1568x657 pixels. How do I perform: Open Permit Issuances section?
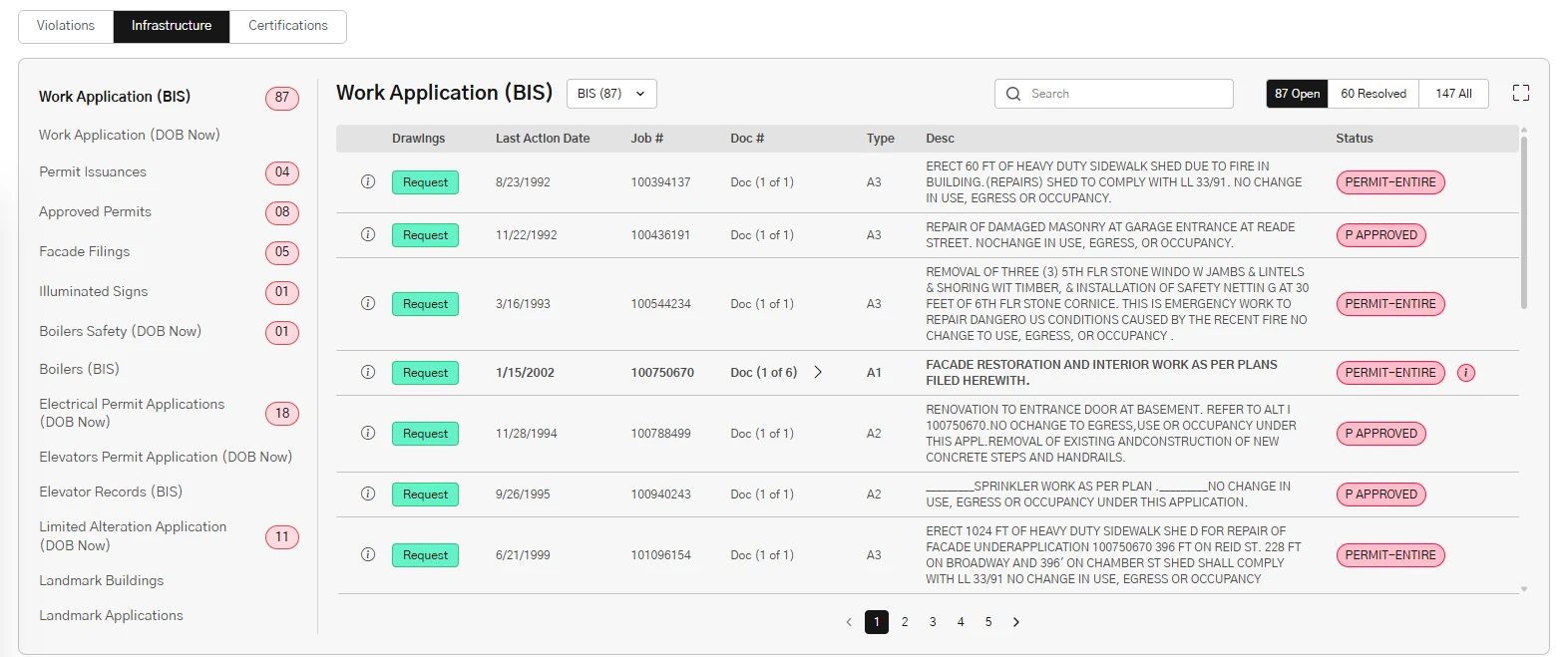93,171
